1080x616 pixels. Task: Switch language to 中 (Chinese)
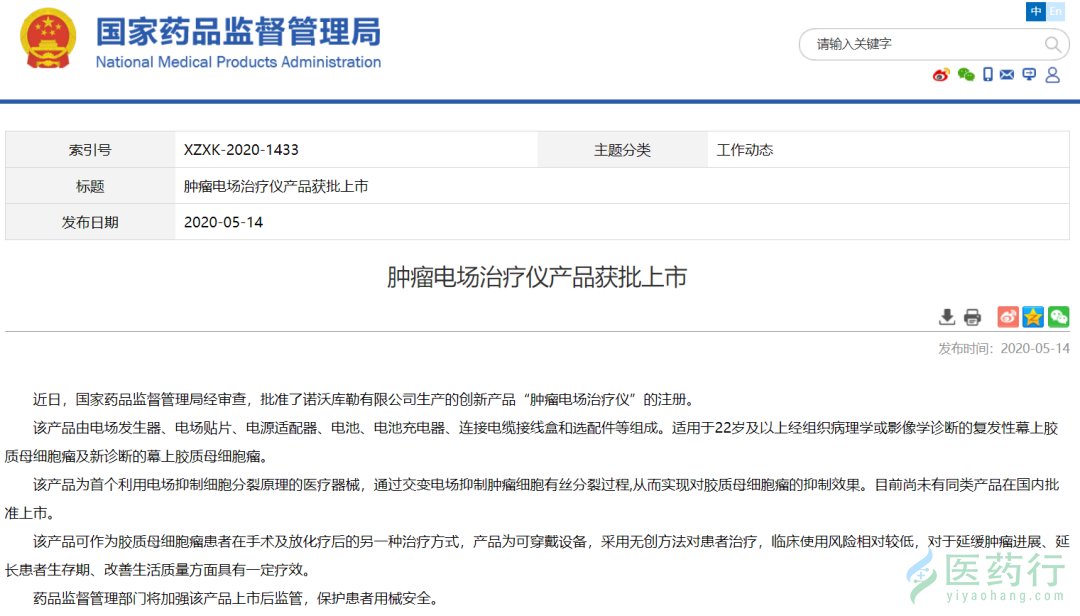point(1035,11)
